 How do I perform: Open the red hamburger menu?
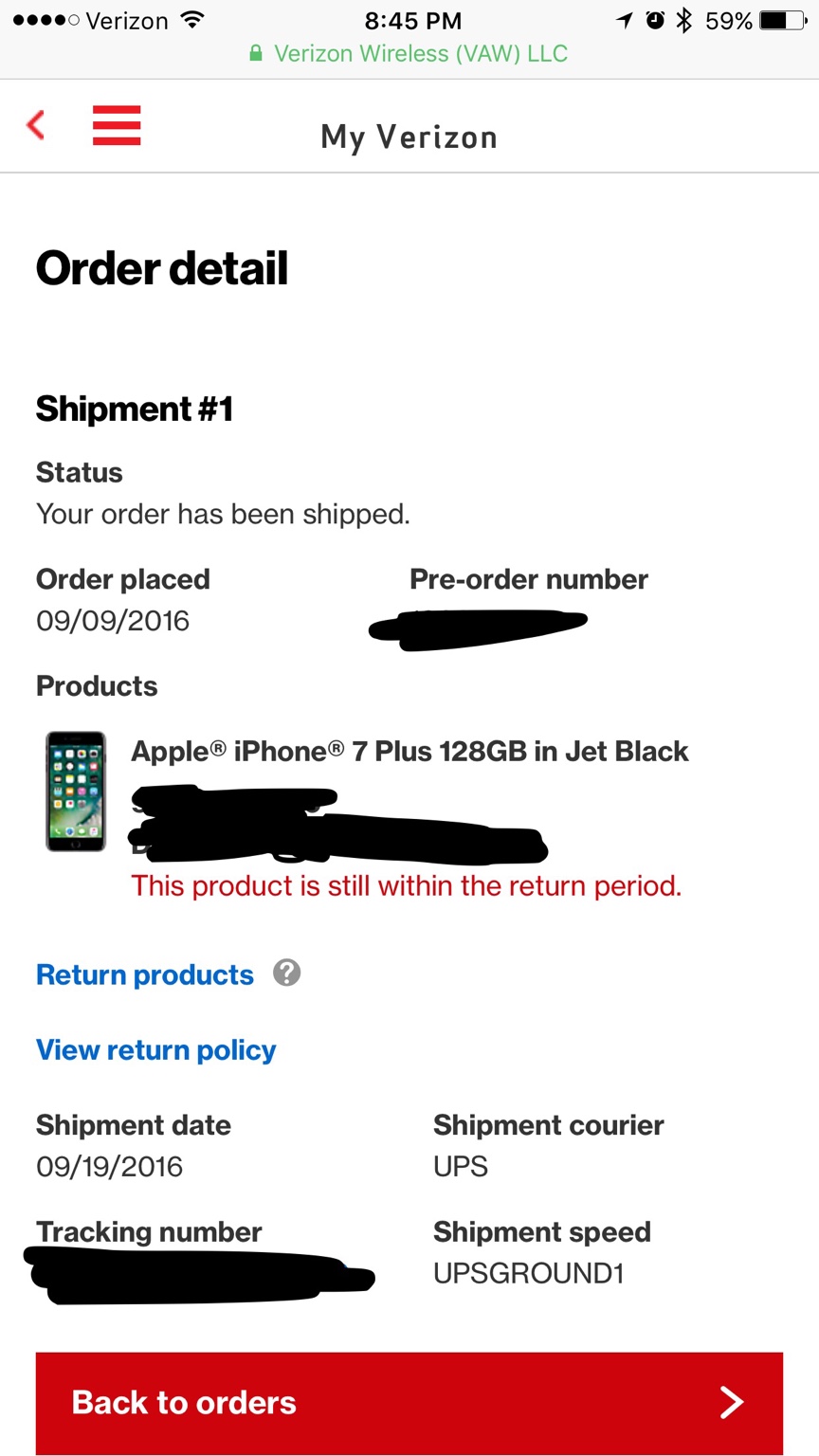[x=117, y=125]
